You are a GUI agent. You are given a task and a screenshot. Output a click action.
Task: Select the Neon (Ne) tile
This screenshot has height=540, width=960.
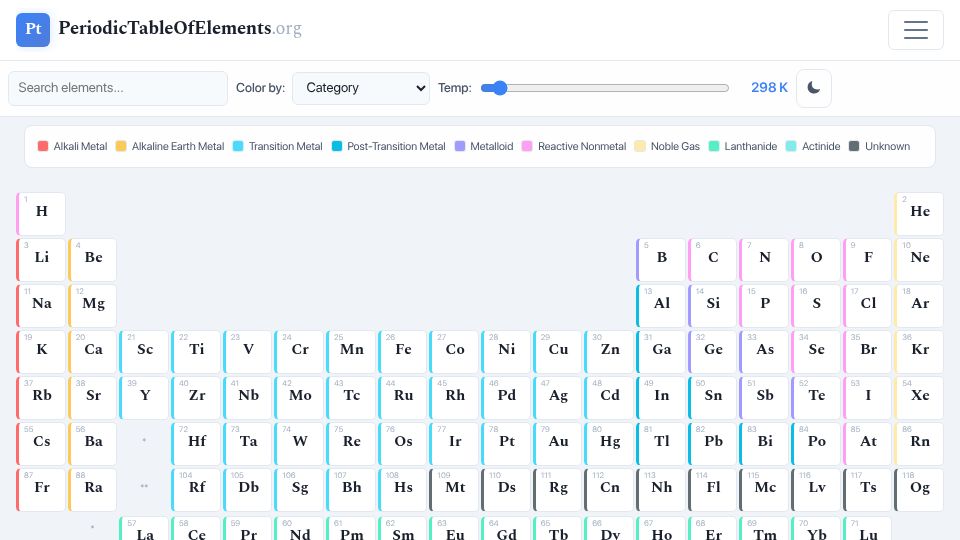coord(919,260)
